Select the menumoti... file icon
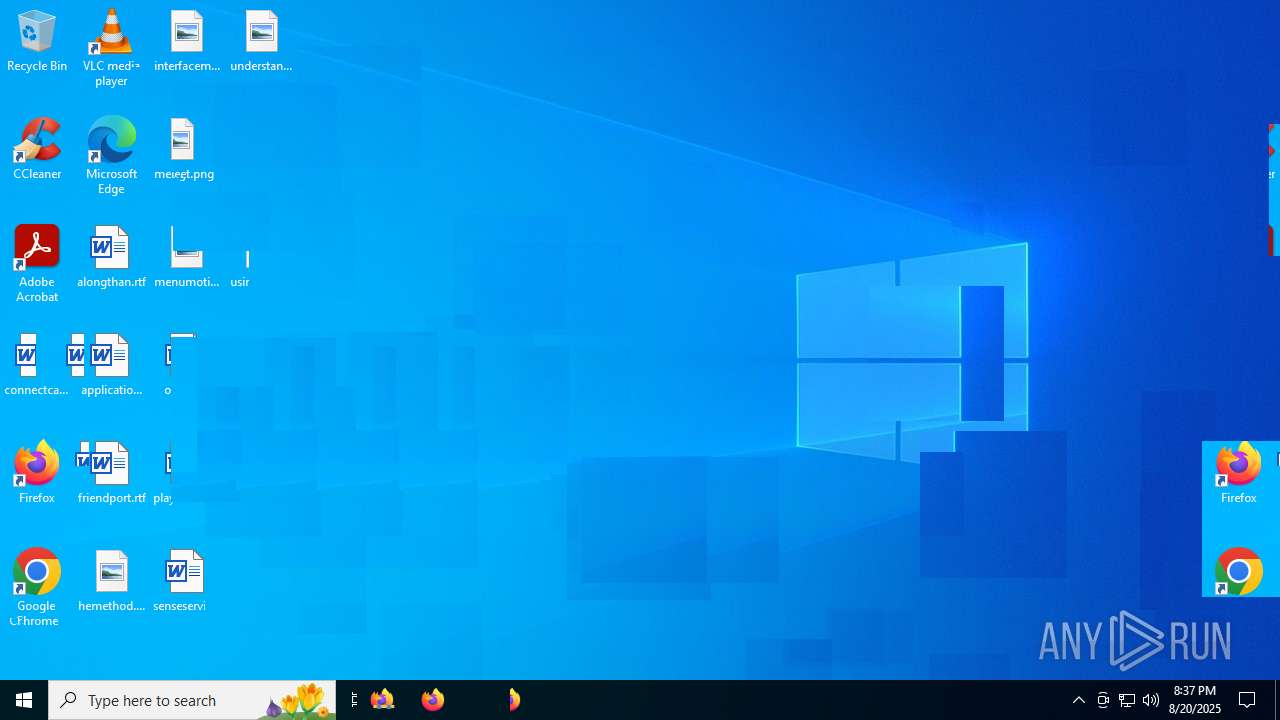This screenshot has height=720, width=1280. pos(187,257)
